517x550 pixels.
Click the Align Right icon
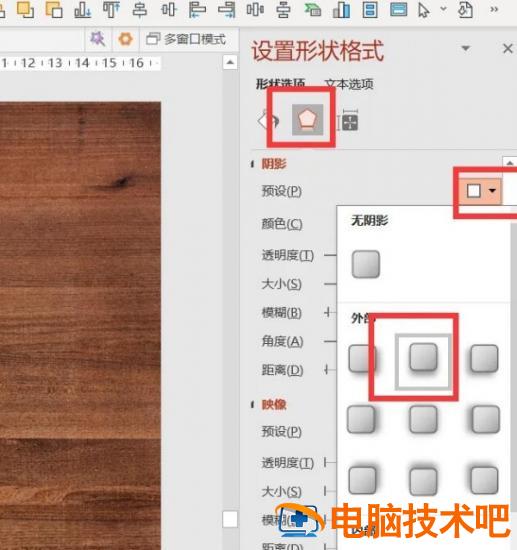(x=226, y=9)
